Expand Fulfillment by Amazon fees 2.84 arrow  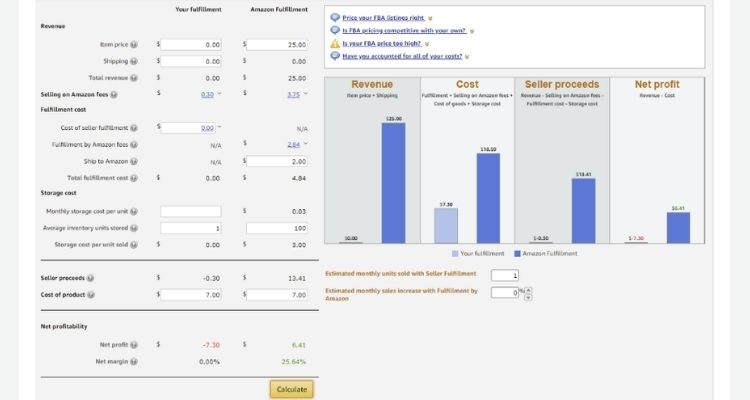pyautogui.click(x=306, y=144)
